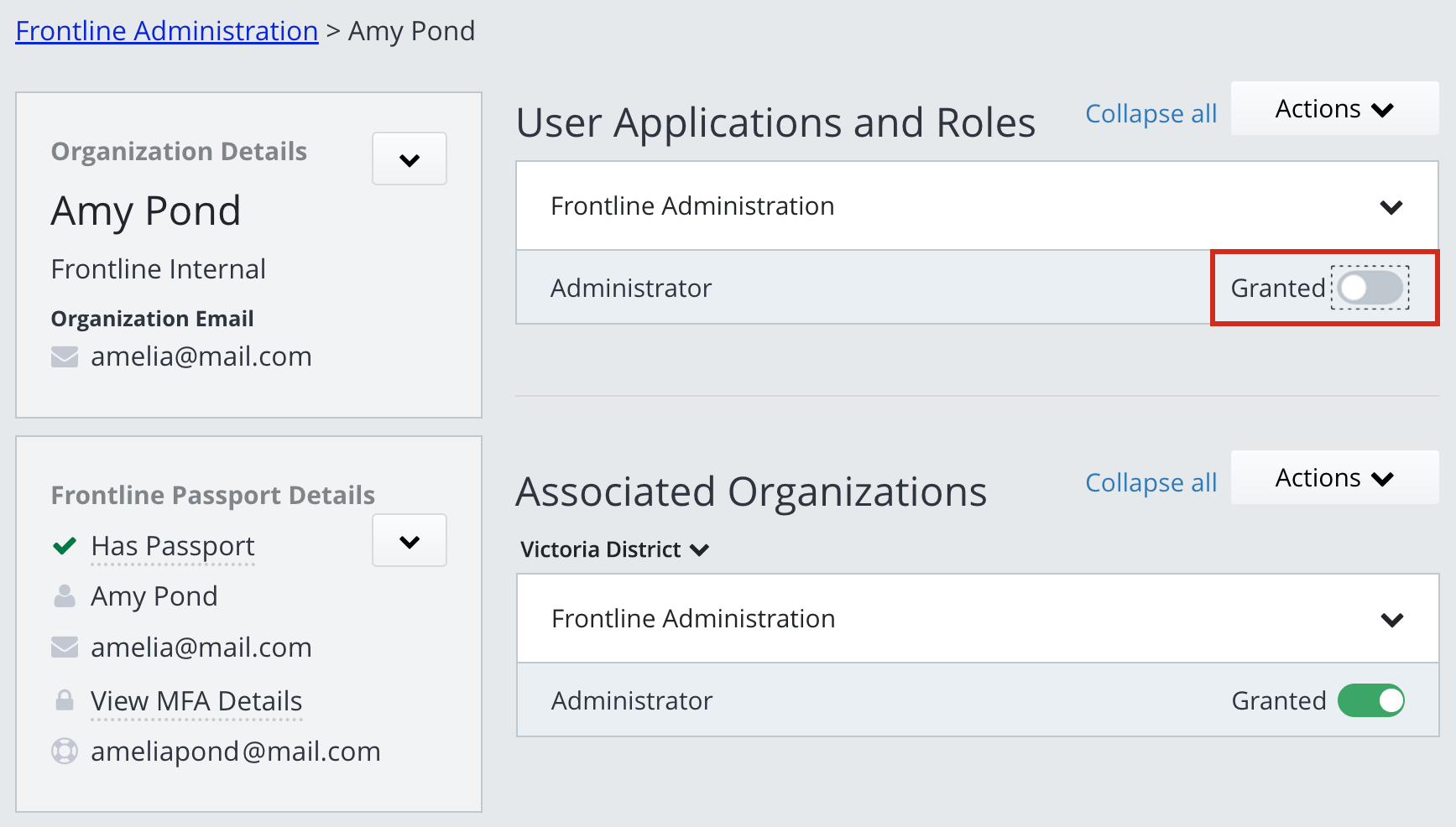Image resolution: width=1456 pixels, height=827 pixels.
Task: Open the Frontline Passport Details dropdown button
Action: point(410,541)
